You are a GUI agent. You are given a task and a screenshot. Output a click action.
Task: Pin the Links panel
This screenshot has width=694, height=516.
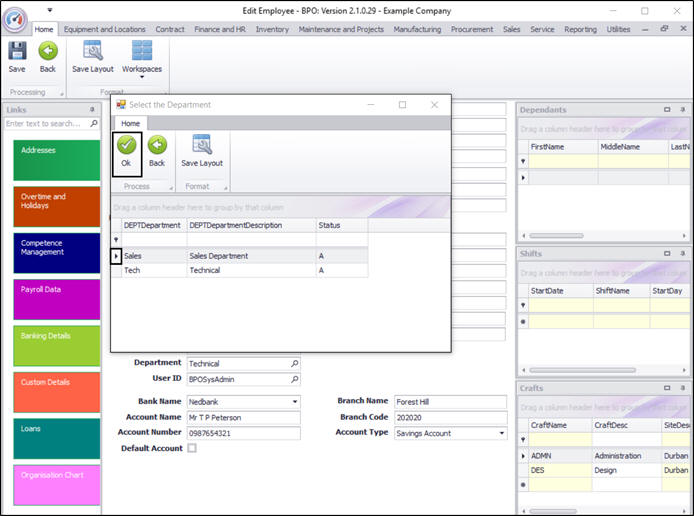(92, 109)
